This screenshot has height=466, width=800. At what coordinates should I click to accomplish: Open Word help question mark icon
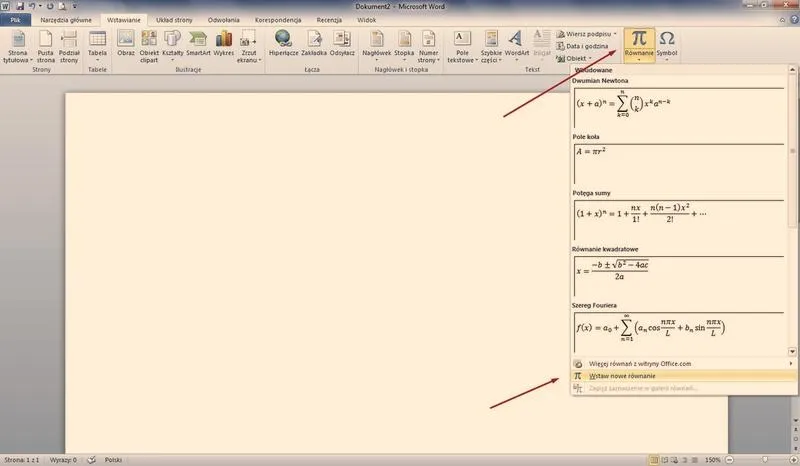(x=794, y=20)
